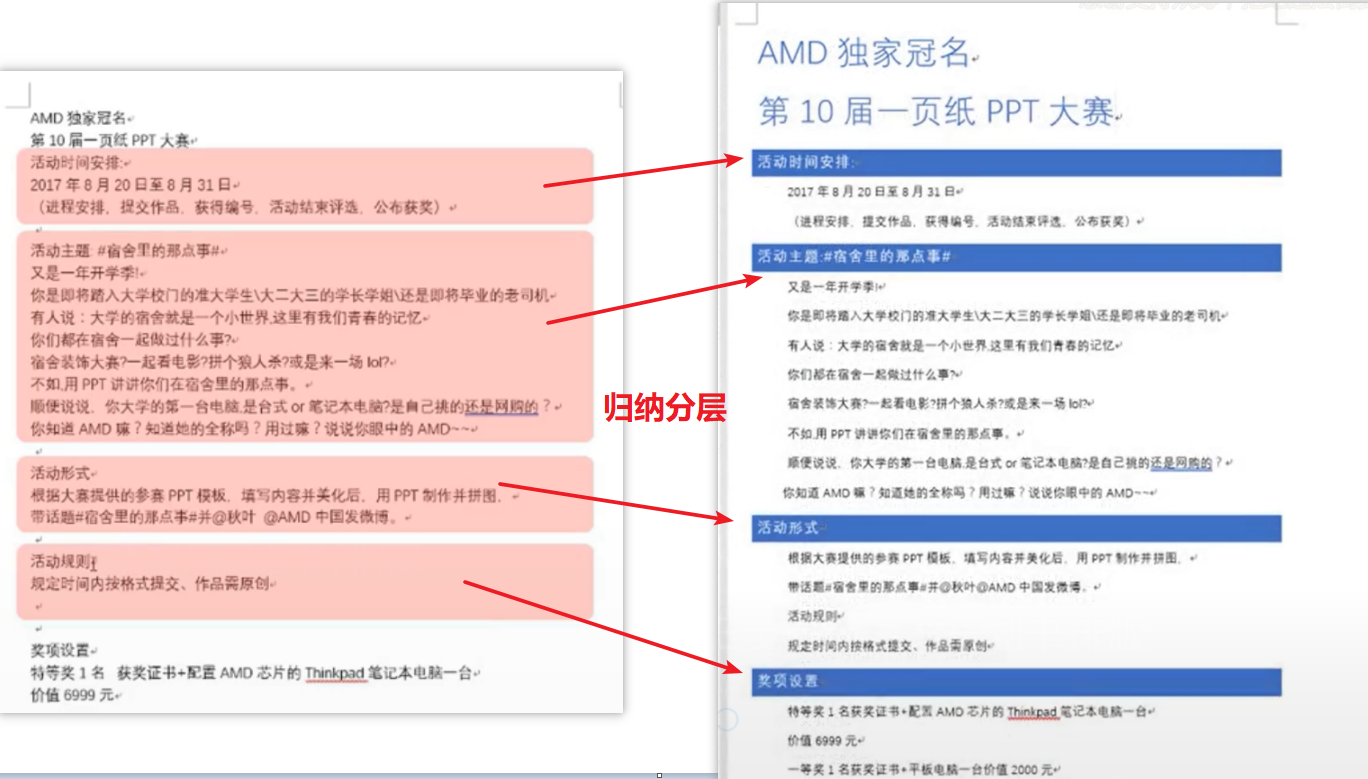Click '特等奖1名 获奖证书' line in unformatted document
The image size is (1368, 779).
[x=254, y=673]
